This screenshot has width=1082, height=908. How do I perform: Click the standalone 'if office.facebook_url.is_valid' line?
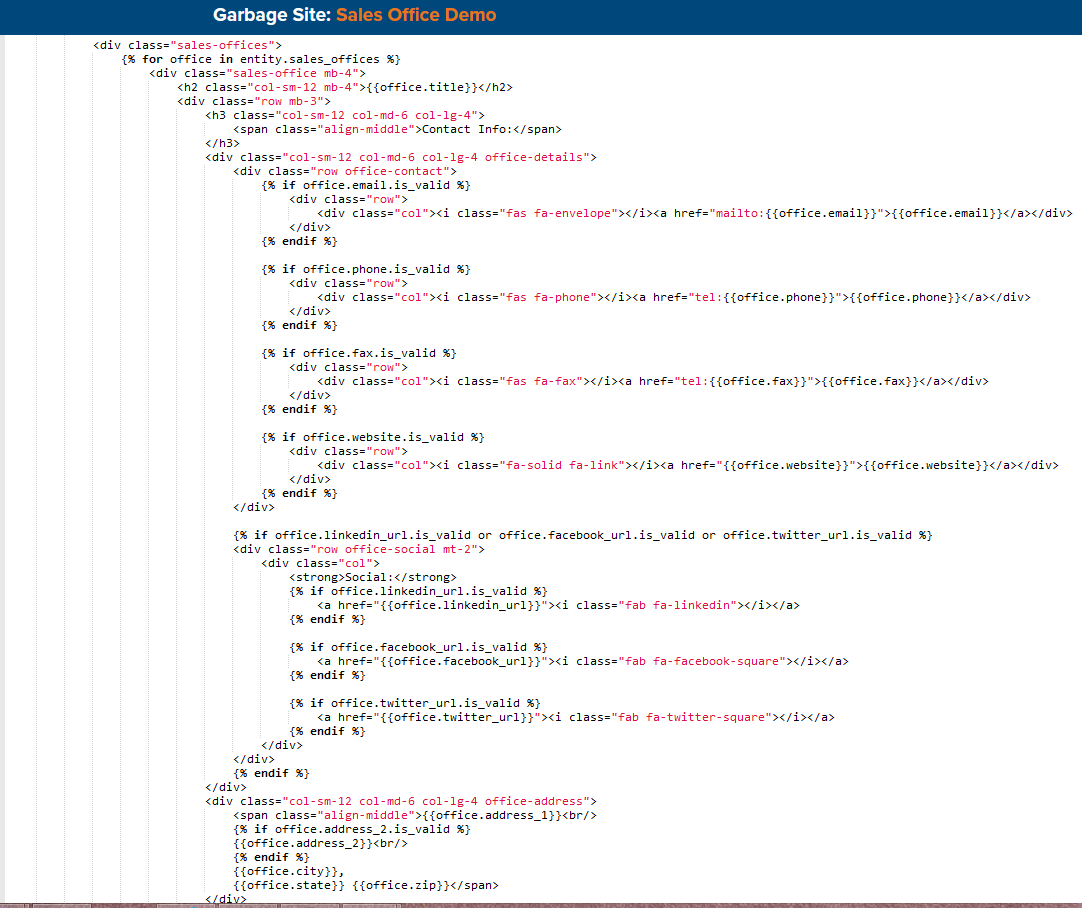418,647
